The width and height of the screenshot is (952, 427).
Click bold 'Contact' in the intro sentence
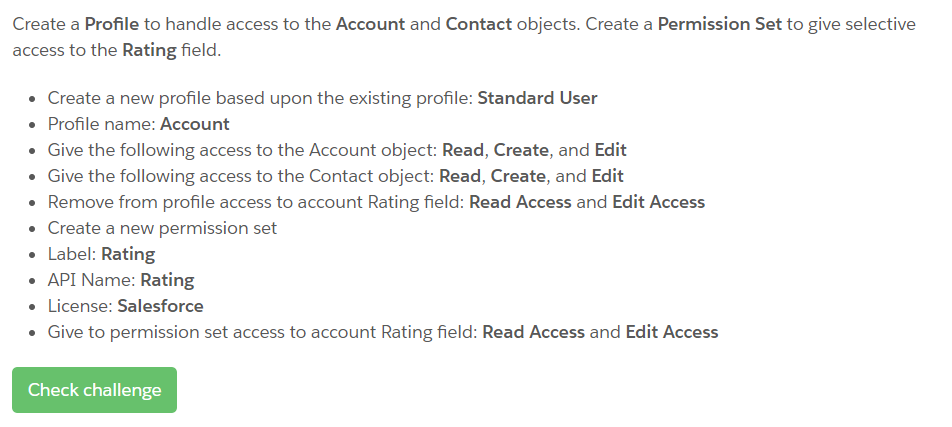pos(477,23)
